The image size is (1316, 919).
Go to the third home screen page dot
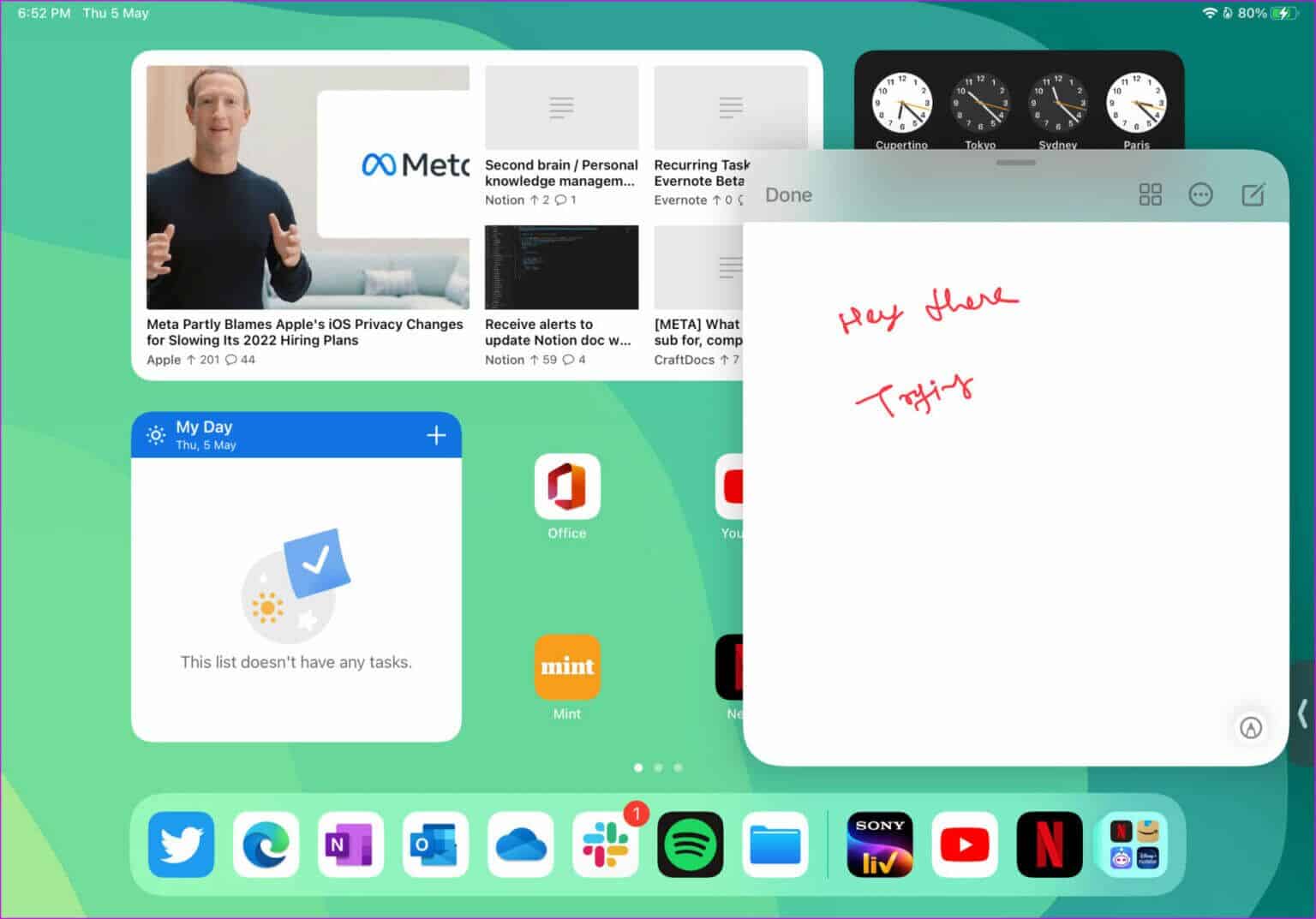click(x=678, y=767)
